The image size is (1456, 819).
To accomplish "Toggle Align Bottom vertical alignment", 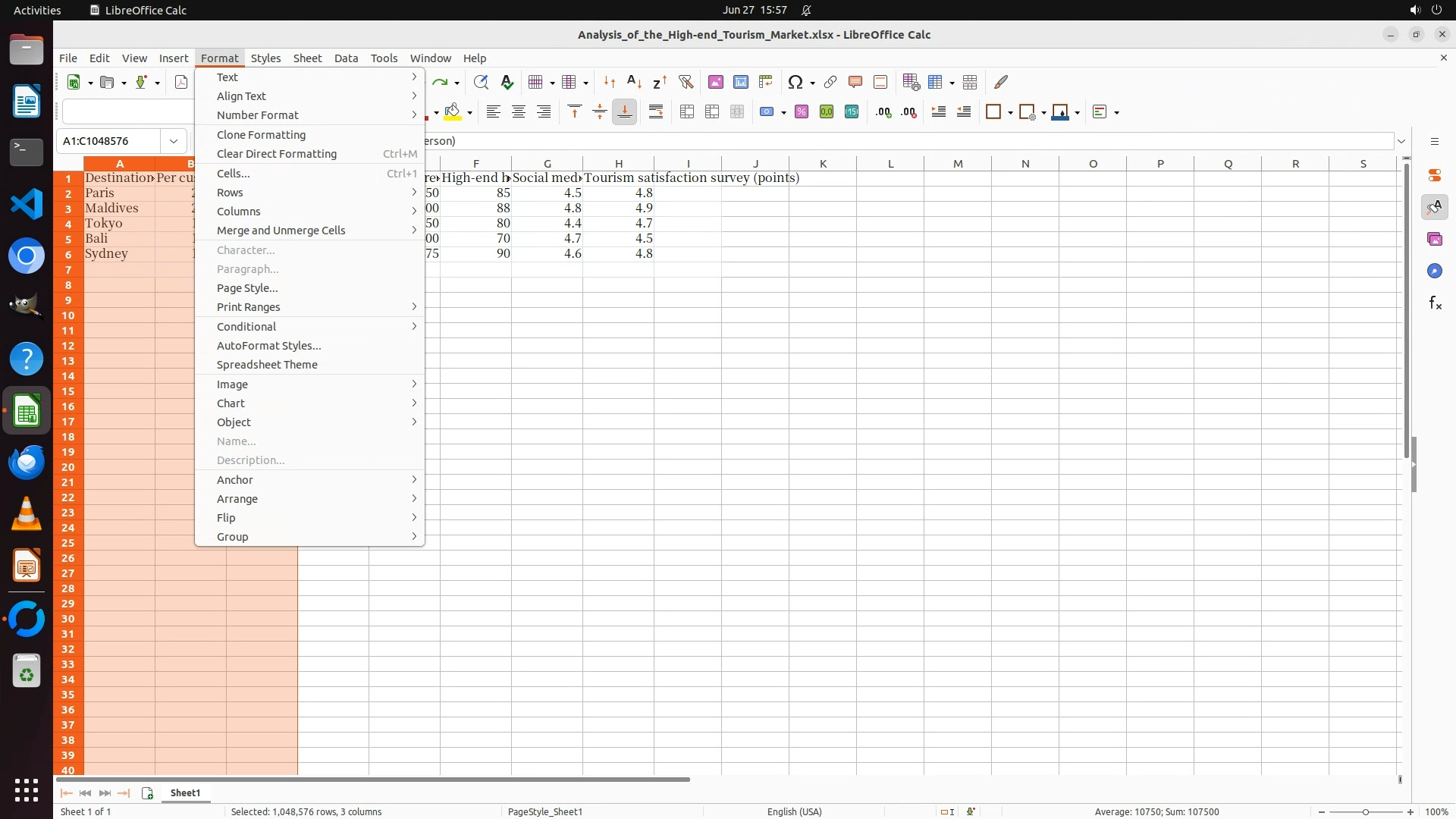I will [x=624, y=112].
